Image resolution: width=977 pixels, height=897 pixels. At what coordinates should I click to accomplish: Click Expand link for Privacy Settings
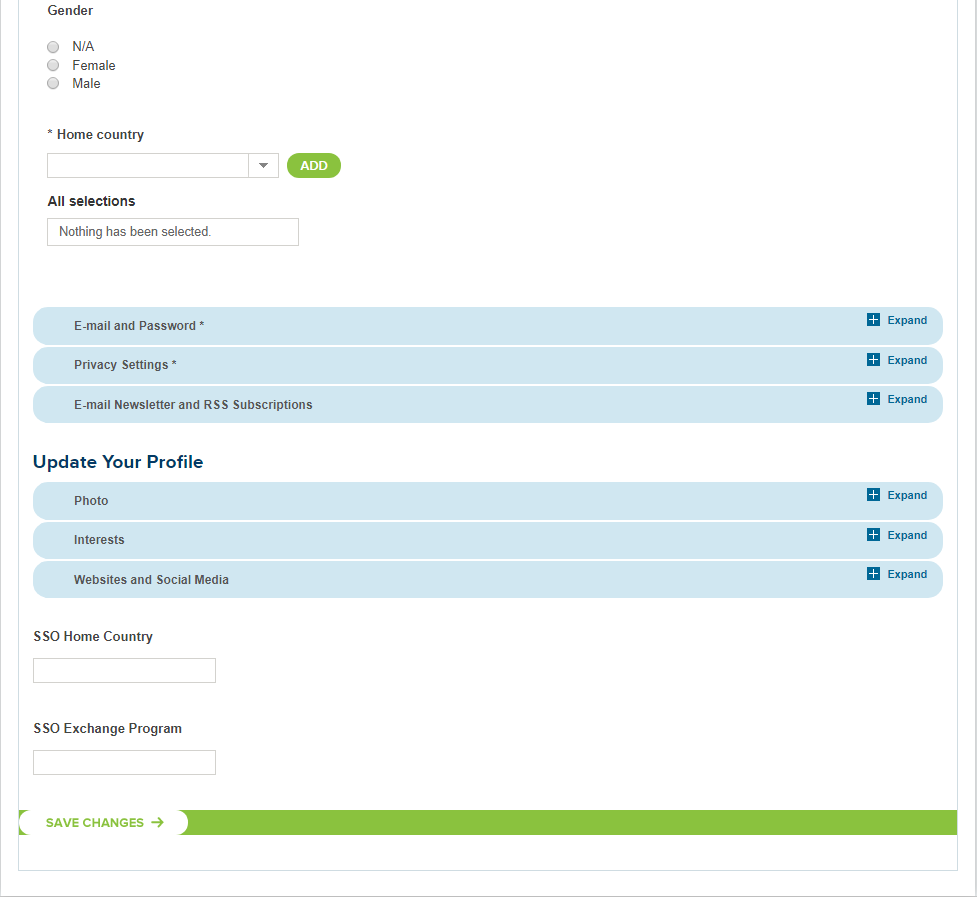[x=907, y=360]
